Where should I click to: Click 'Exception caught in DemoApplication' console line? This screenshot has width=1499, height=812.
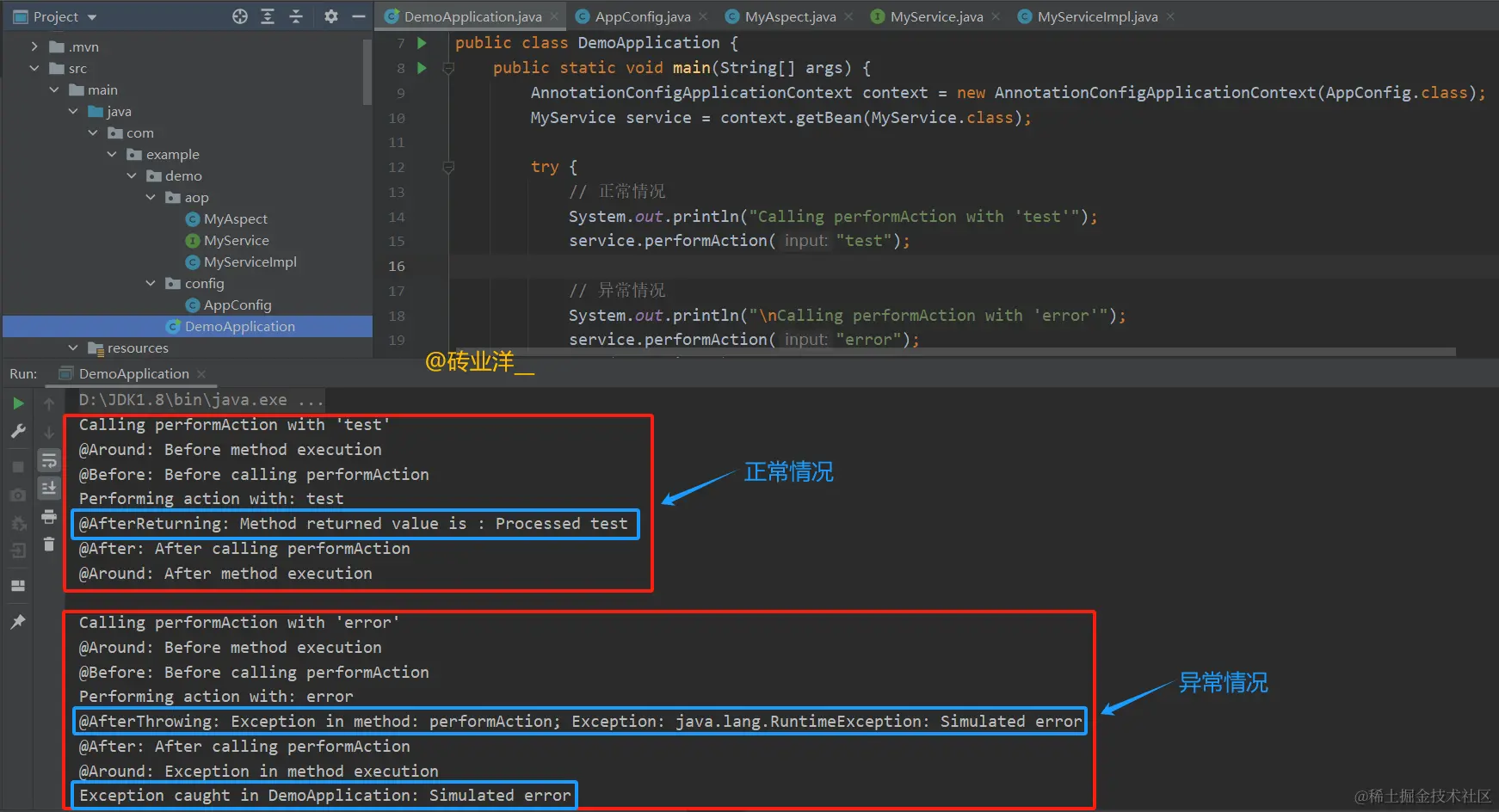click(x=324, y=796)
